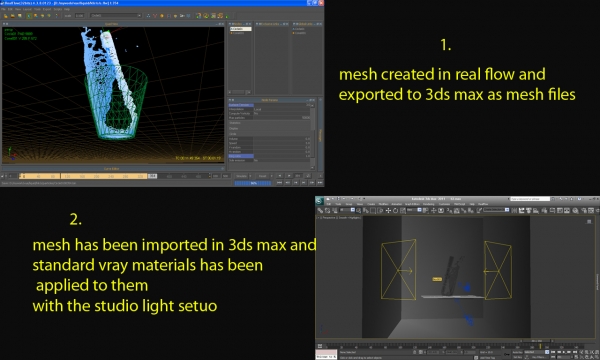Open the RealFlow scene selector dropdown
This screenshot has width=600, height=360.
[116, 16]
